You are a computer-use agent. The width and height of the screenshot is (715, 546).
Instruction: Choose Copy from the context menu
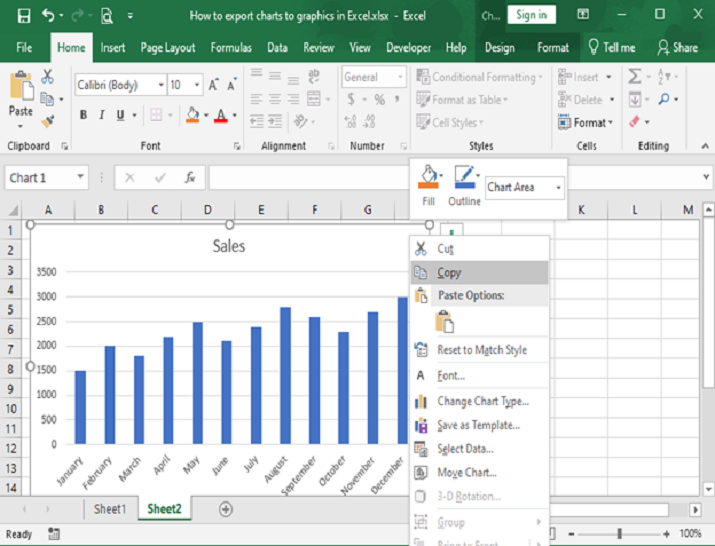(x=449, y=273)
